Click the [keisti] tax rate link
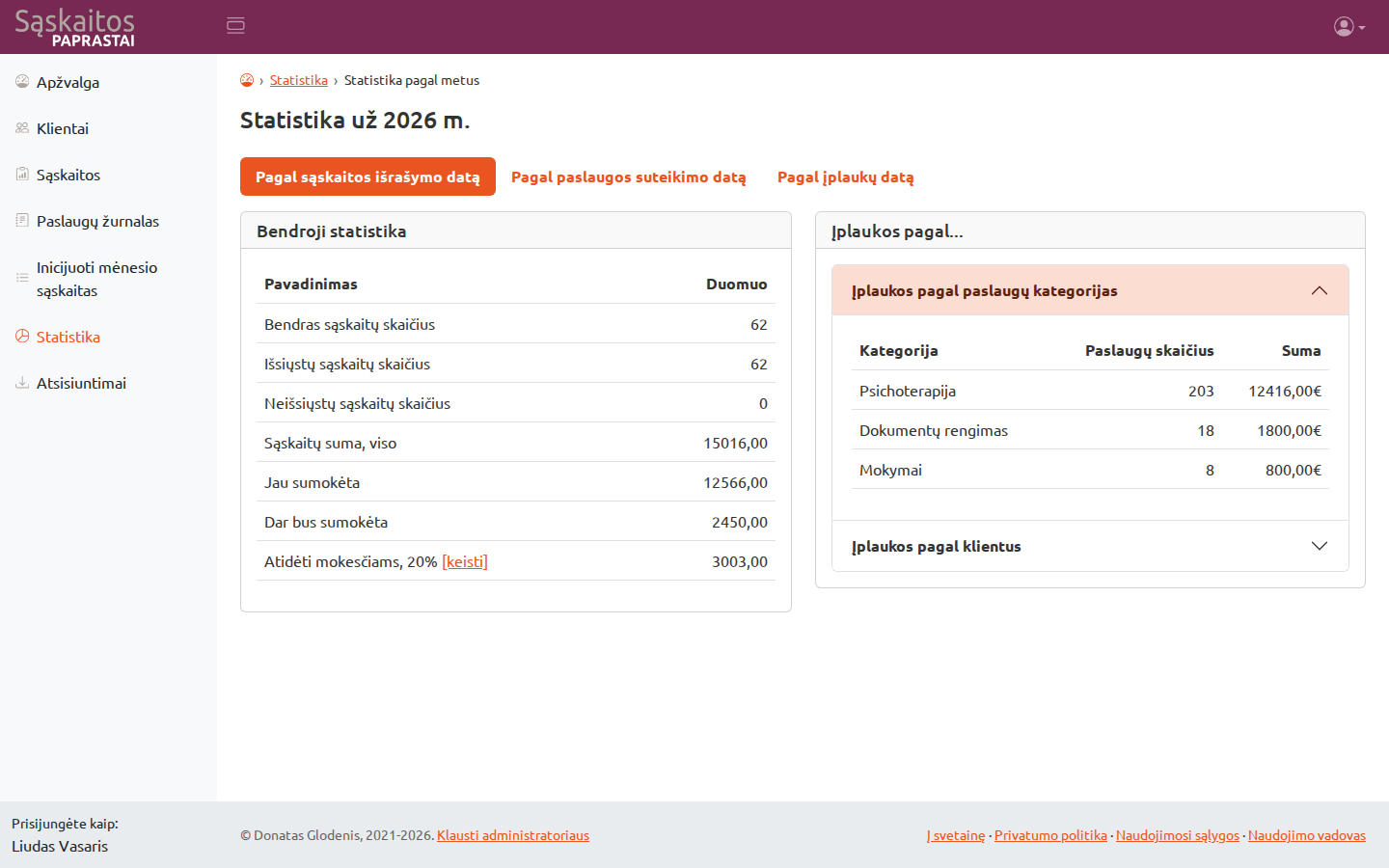 [465, 561]
